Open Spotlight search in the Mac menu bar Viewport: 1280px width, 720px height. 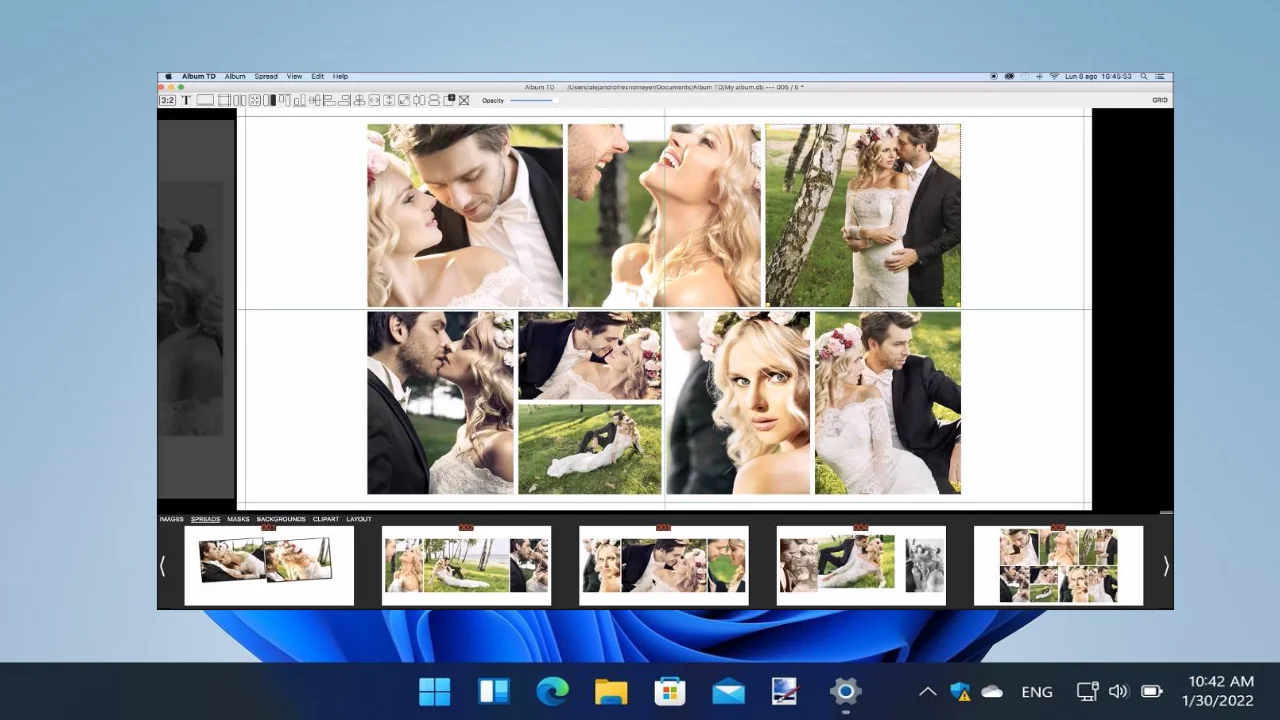click(1144, 76)
